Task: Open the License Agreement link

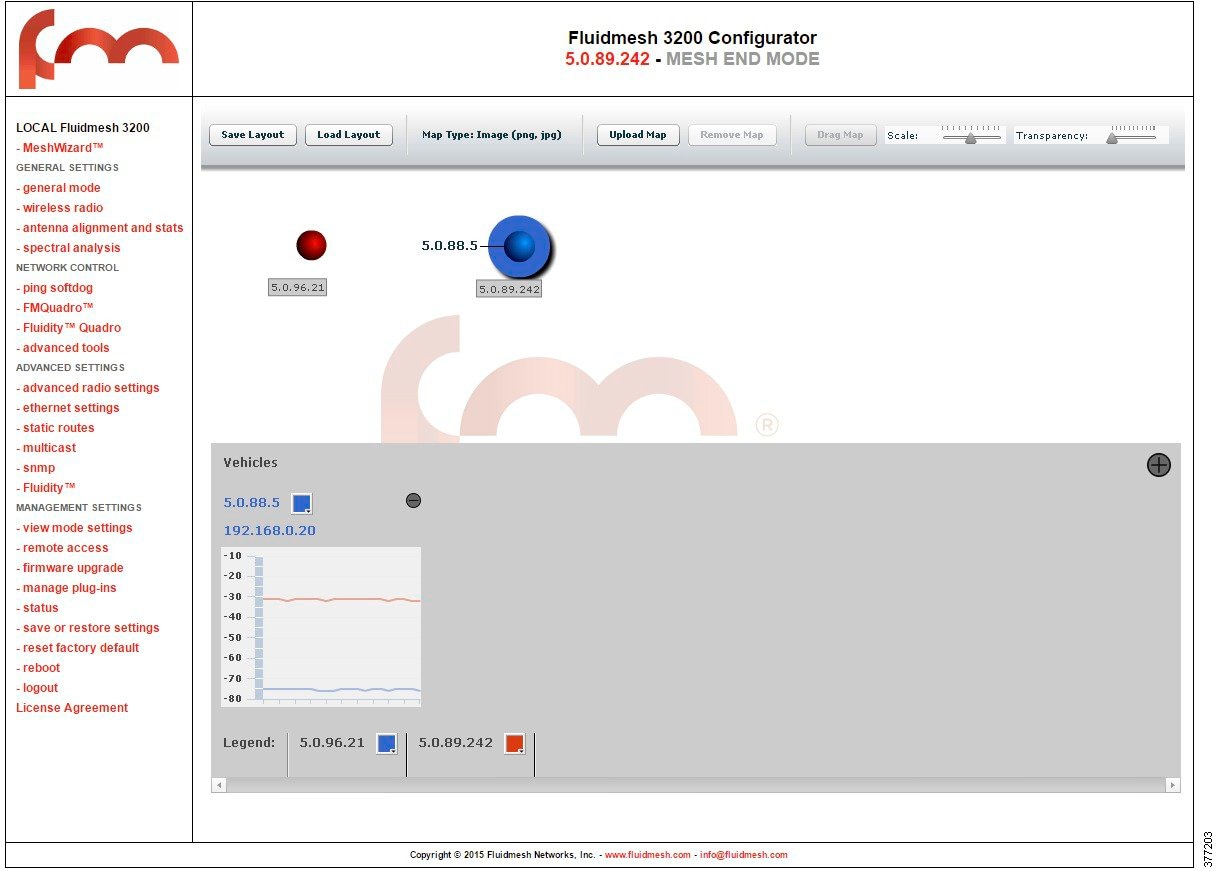Action: [72, 708]
